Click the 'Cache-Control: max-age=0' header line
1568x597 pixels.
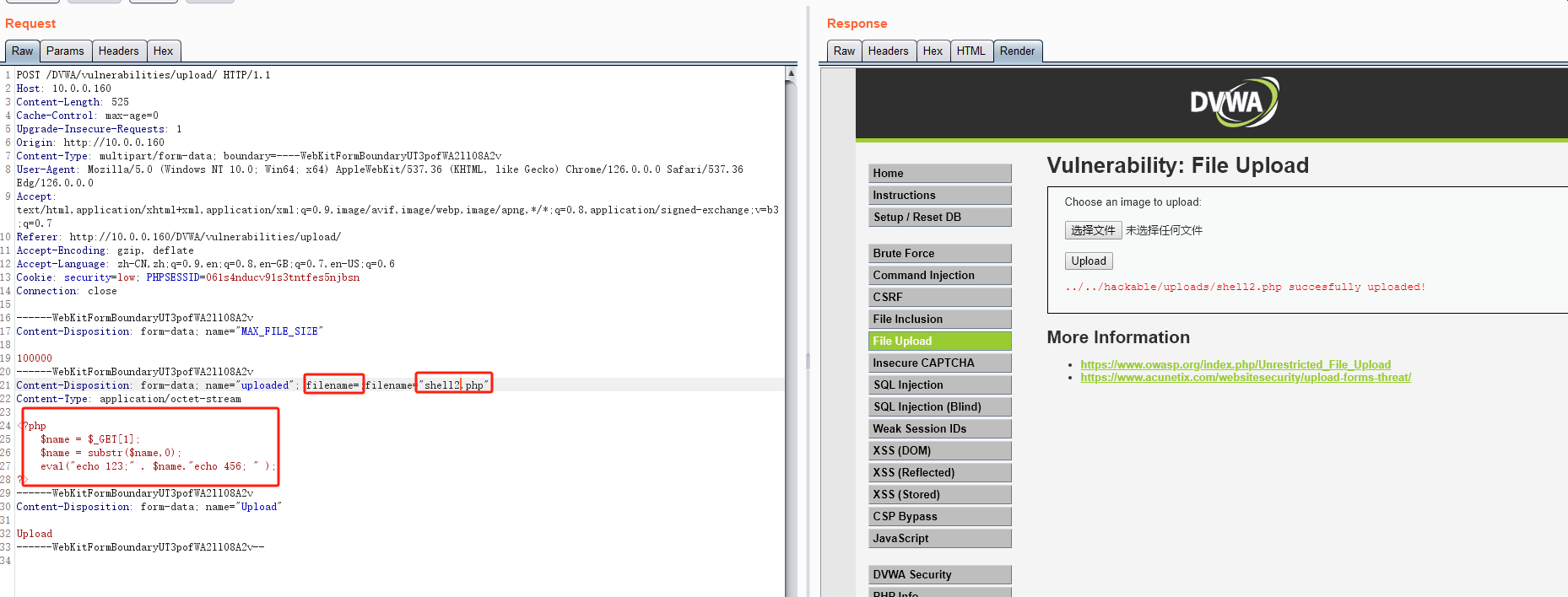(88, 116)
